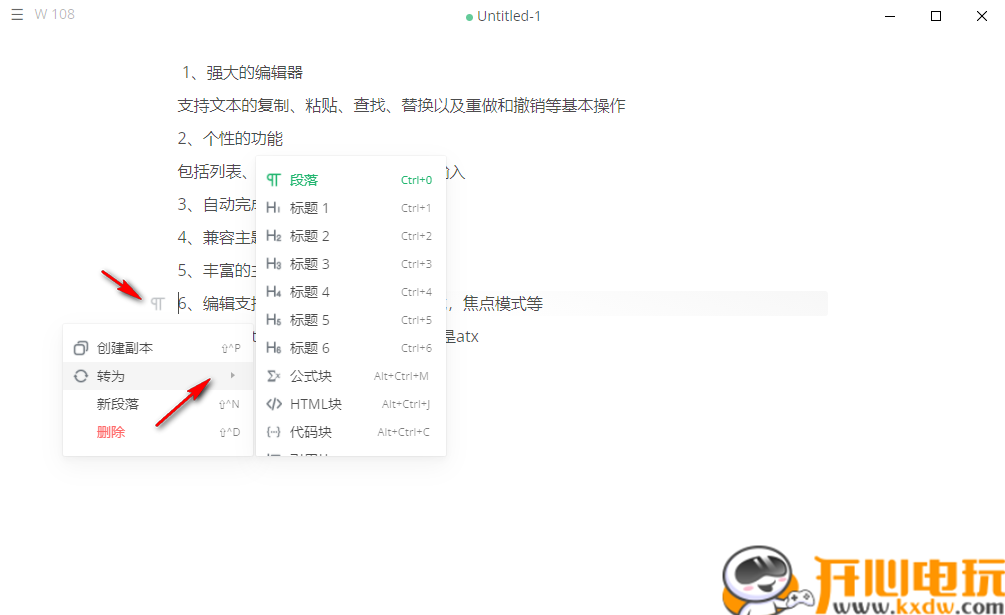Click the refresh icon next to 转为
This screenshot has width=1005, height=615.
click(80, 375)
